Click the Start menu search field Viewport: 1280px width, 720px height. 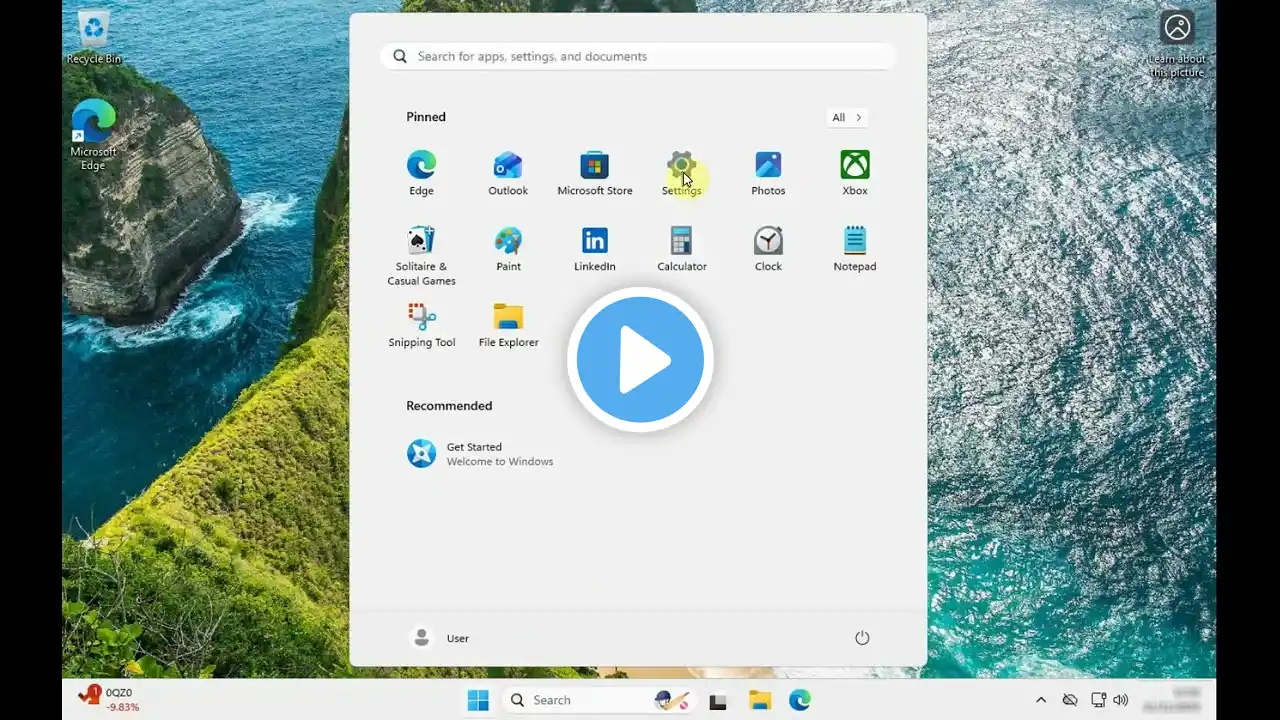pyautogui.click(x=638, y=56)
